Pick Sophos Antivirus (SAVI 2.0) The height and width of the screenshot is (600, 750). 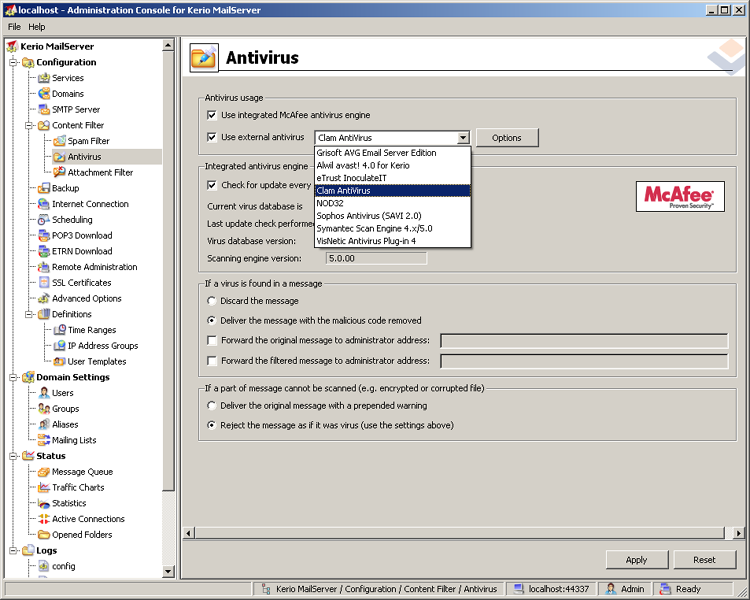[393, 216]
